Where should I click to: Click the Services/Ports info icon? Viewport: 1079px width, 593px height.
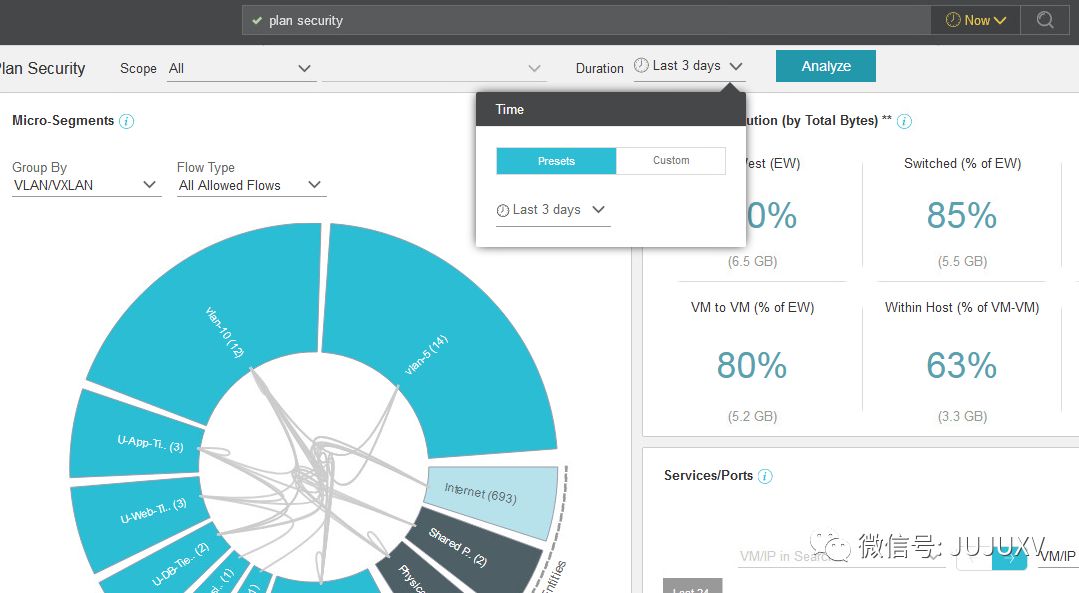click(765, 476)
